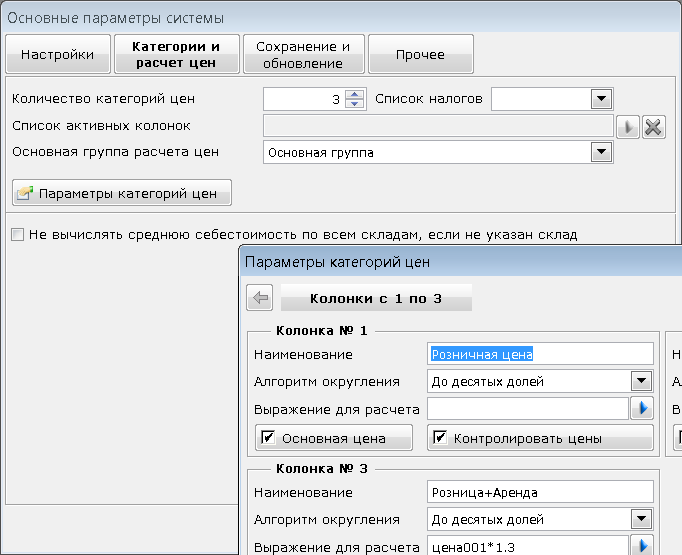Image resolution: width=682 pixels, height=555 pixels.
Task: Click the Количество категорий цен value field
Action: coord(304,99)
